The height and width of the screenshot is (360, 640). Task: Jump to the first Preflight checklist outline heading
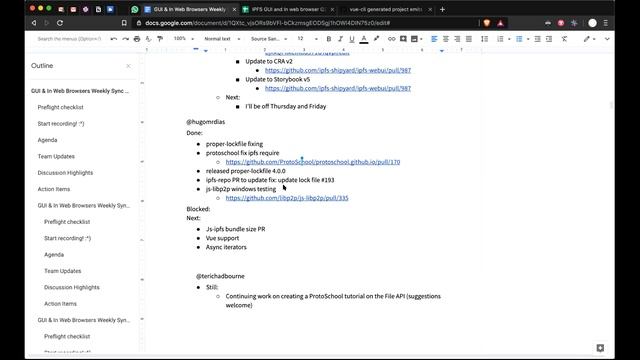click(x=60, y=107)
